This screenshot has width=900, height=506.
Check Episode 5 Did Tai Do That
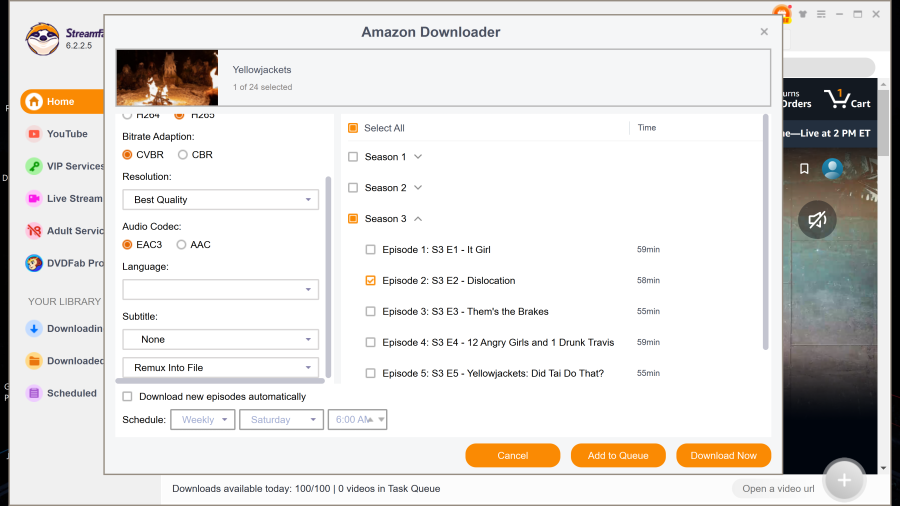370,373
